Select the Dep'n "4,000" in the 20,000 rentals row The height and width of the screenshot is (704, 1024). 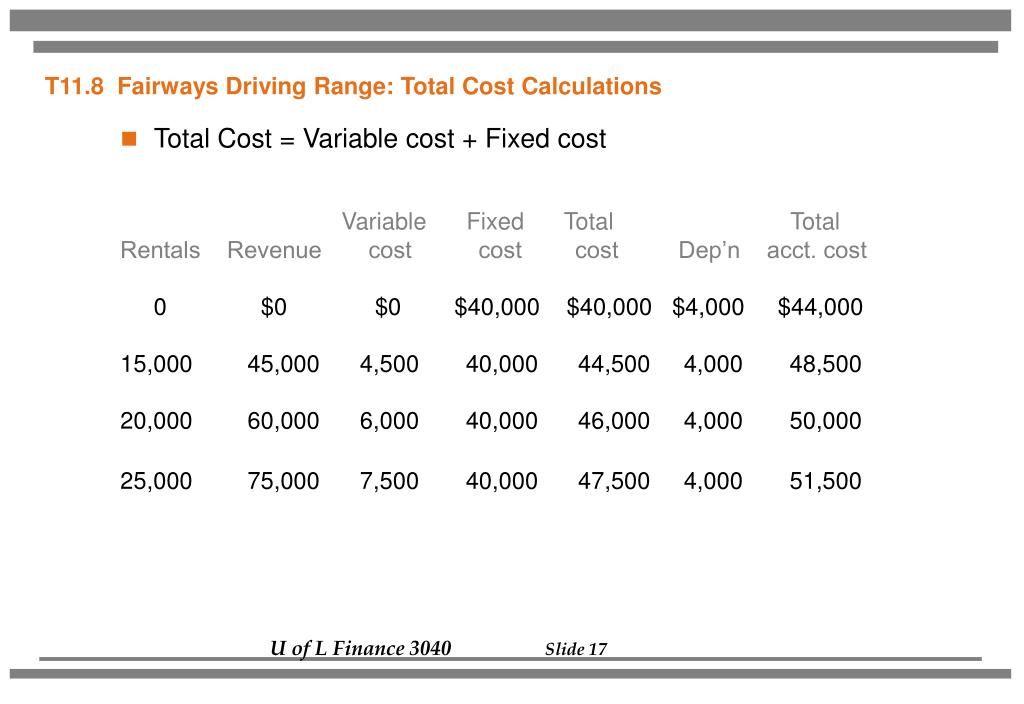713,421
